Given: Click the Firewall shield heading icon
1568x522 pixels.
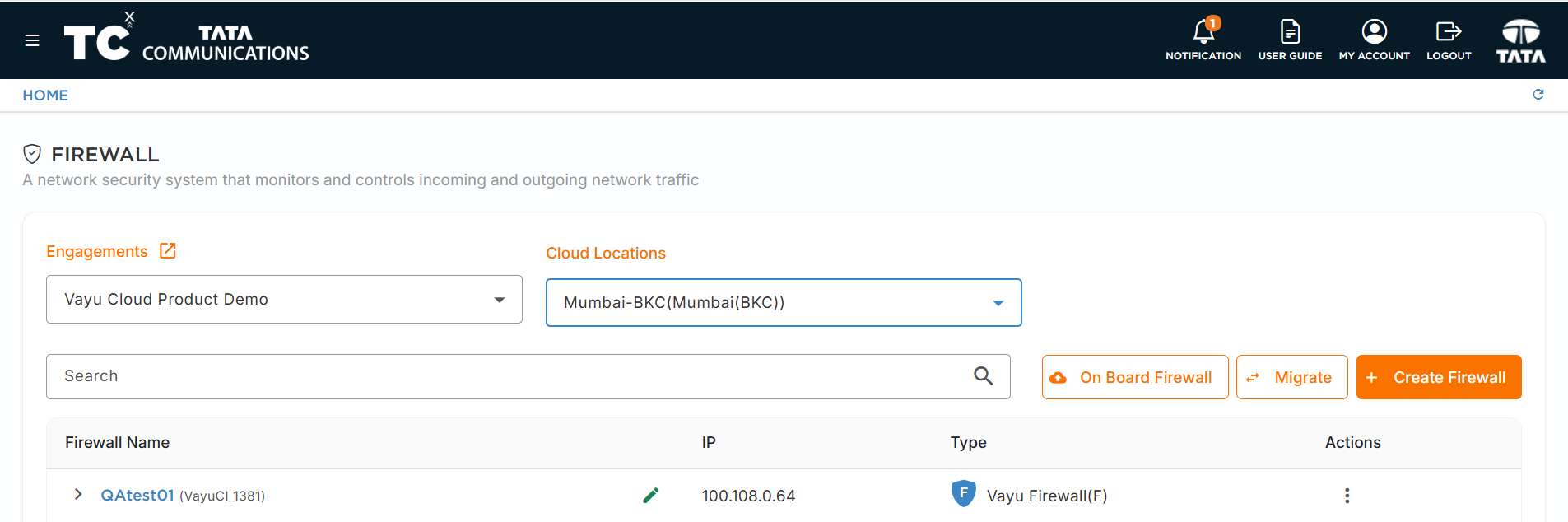Looking at the screenshot, I should click(32, 154).
